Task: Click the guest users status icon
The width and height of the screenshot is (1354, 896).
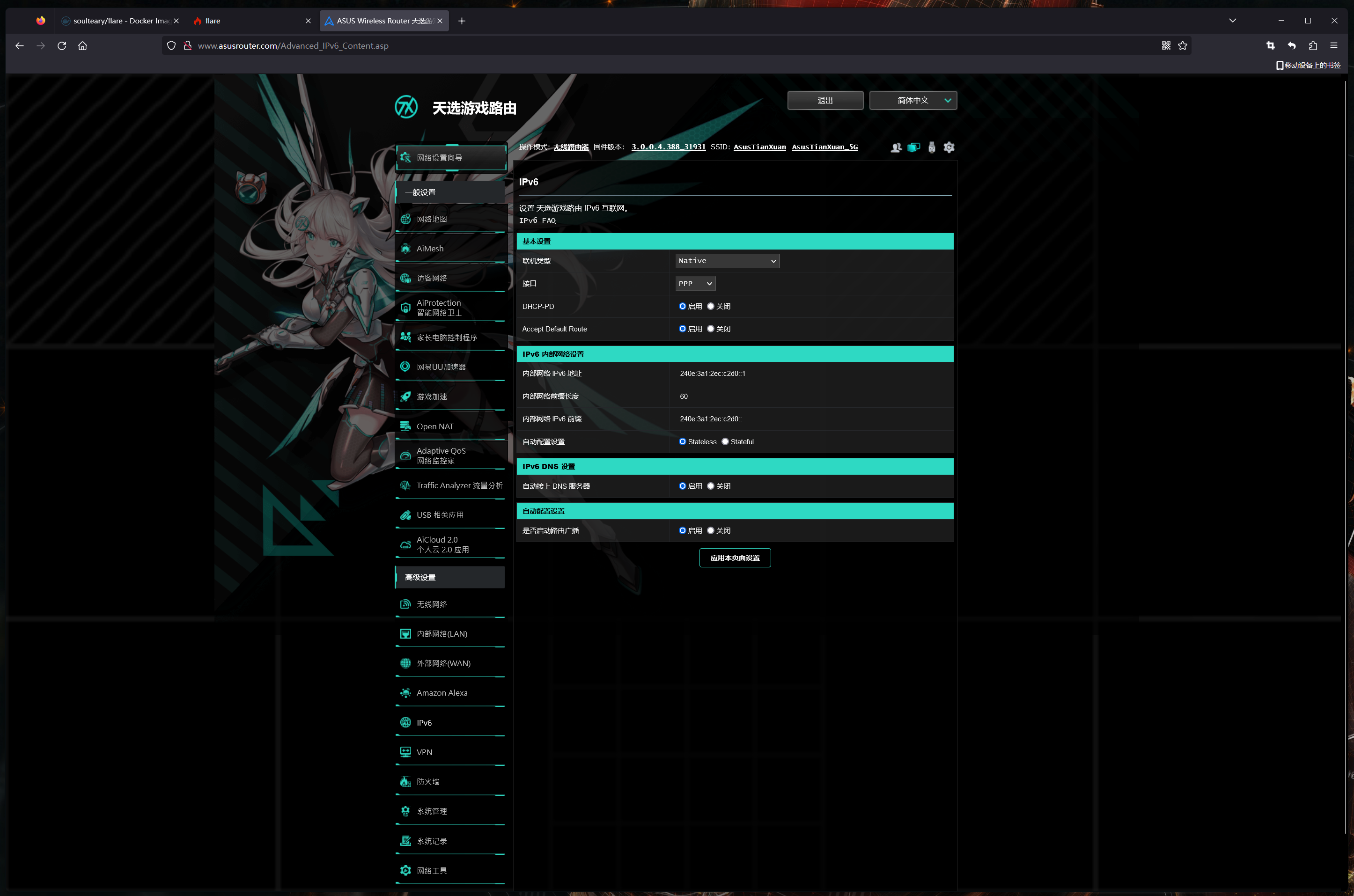Action: [x=896, y=147]
